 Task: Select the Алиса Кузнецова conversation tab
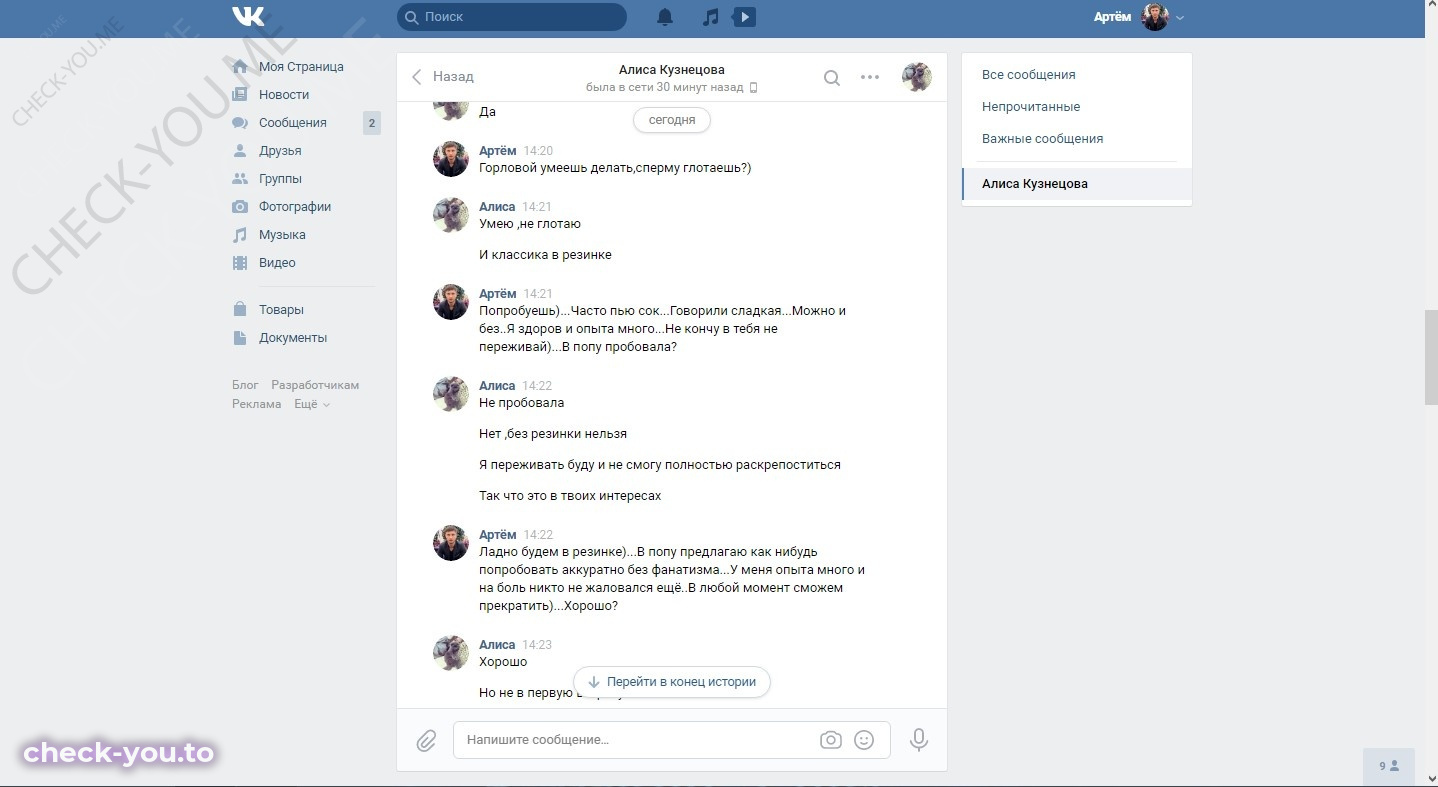pyautogui.click(x=1077, y=184)
